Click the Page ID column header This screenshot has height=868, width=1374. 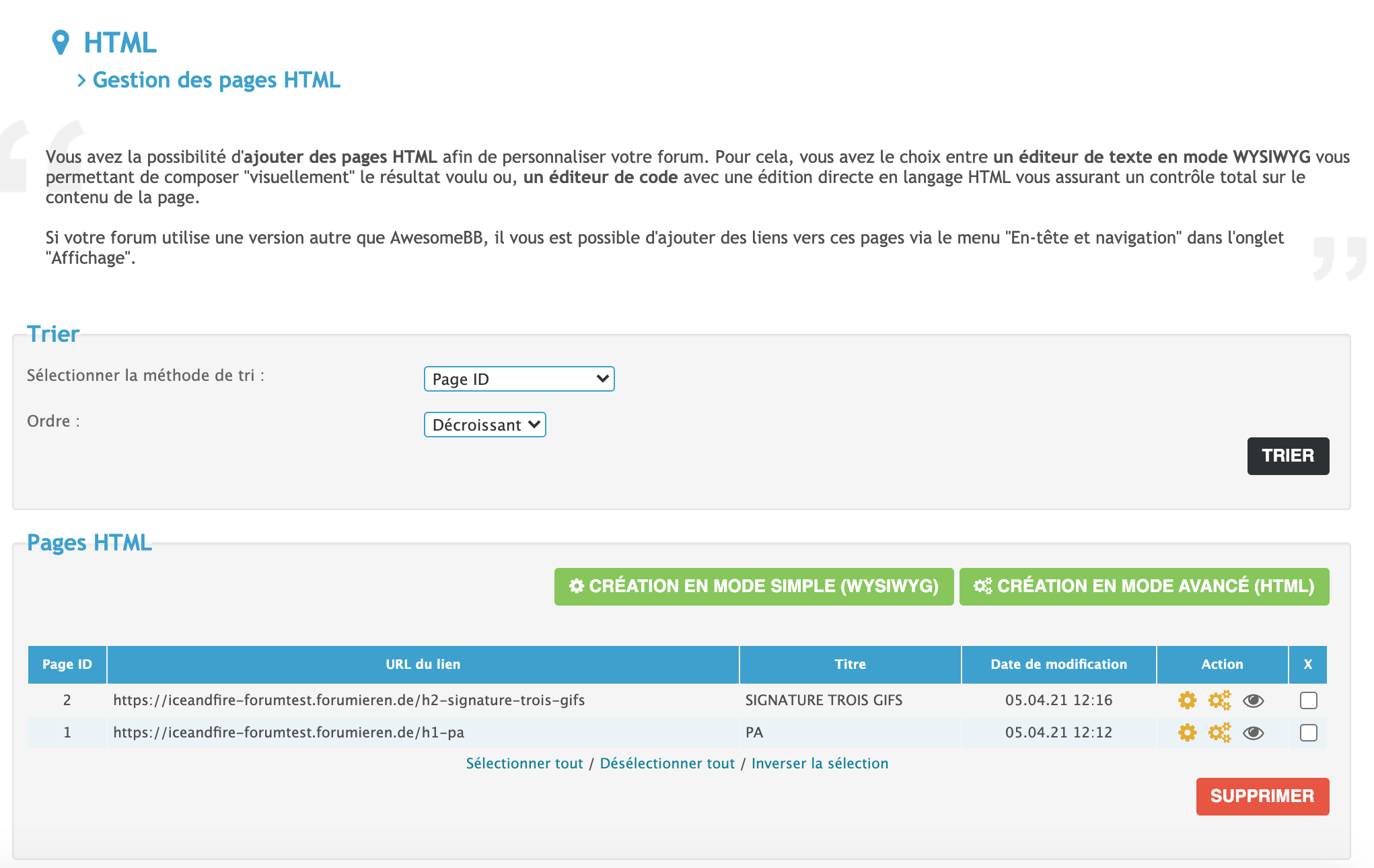click(x=67, y=665)
